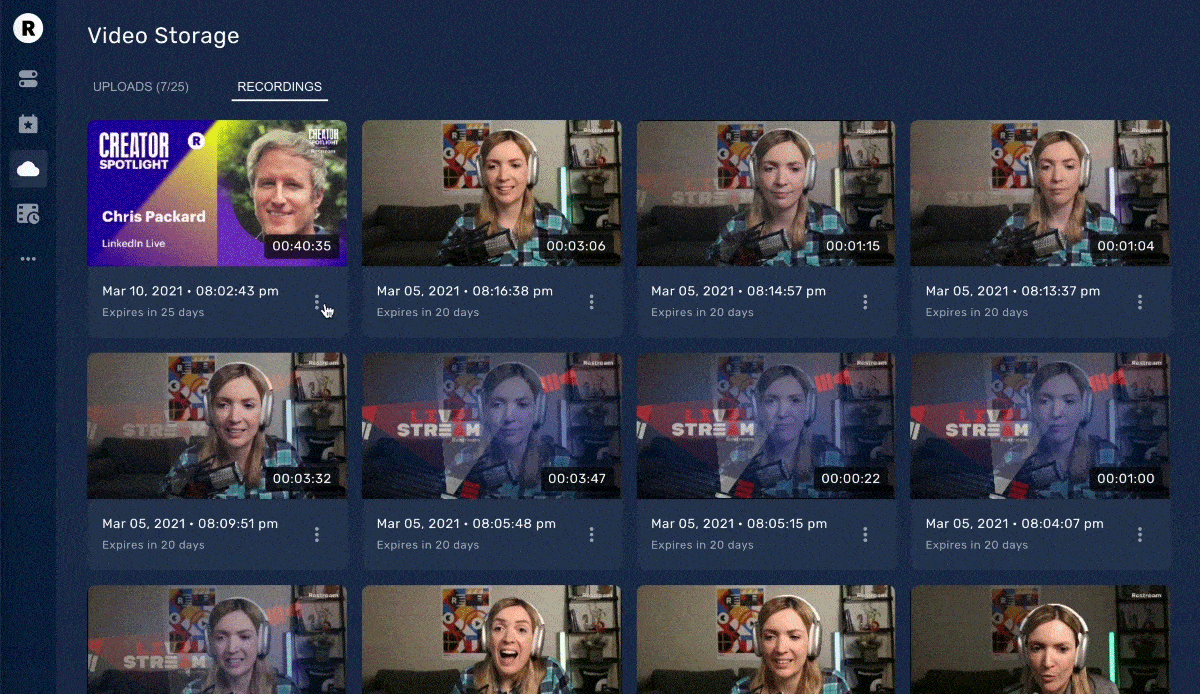1200x694 pixels.
Task: Open the Events calendar icon in the sidebar
Action: 27,123
